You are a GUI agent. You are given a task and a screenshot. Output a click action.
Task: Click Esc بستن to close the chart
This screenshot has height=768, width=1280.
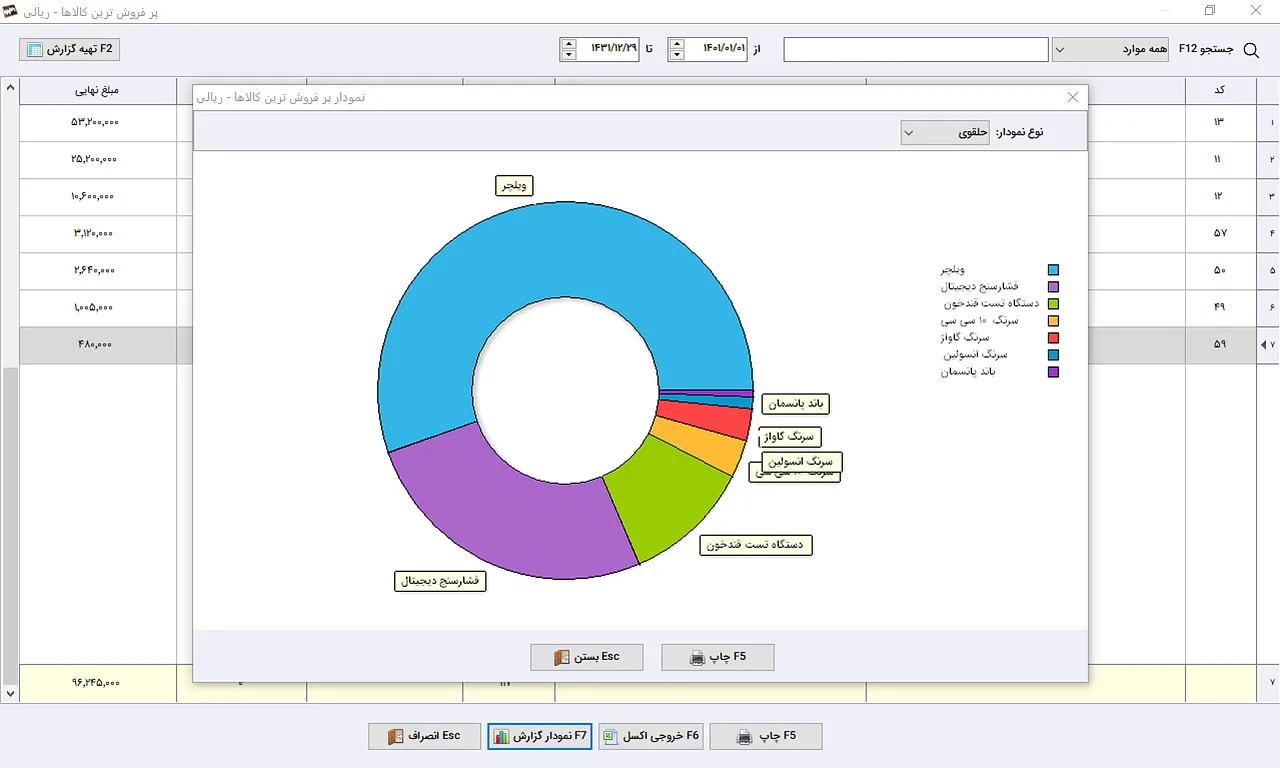tap(587, 657)
